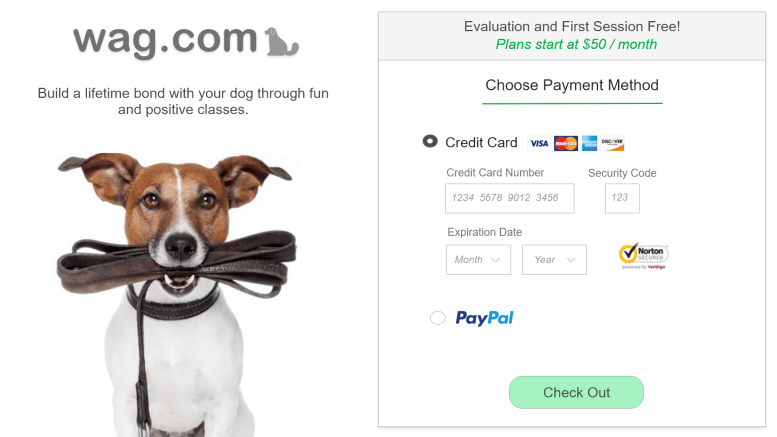Click the Discover card icon
Screen dimensions: 777x437
pos(612,143)
